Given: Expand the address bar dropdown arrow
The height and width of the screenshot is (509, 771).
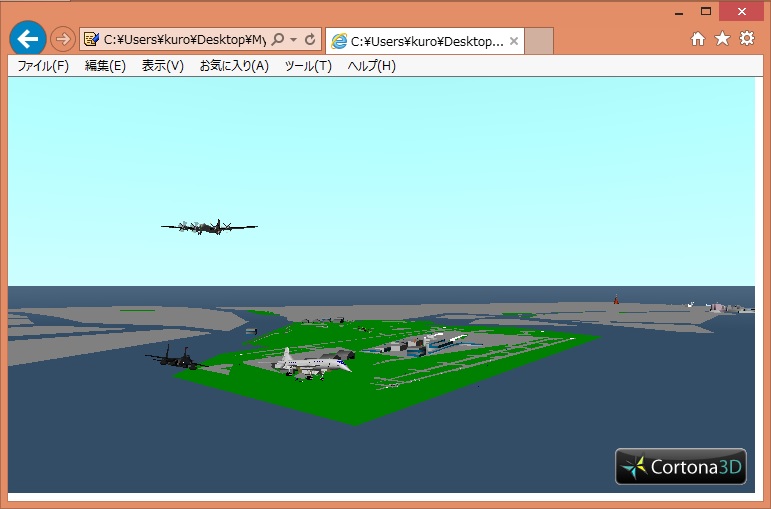Looking at the screenshot, I should point(293,40).
